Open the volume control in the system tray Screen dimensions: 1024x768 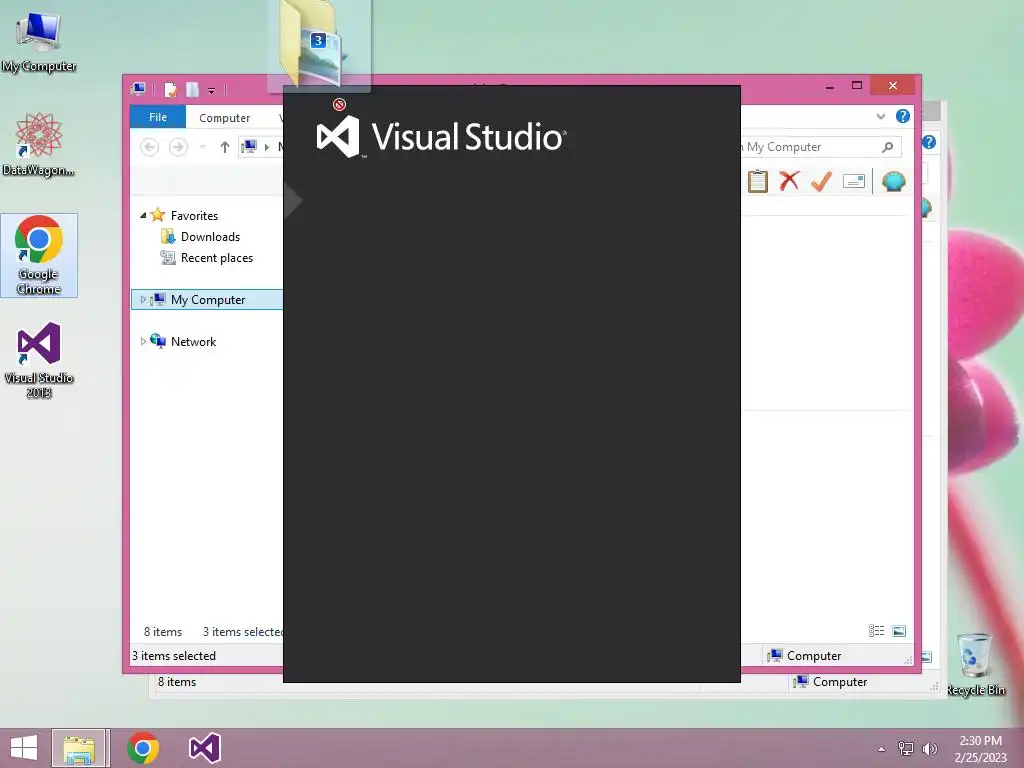pos(929,749)
